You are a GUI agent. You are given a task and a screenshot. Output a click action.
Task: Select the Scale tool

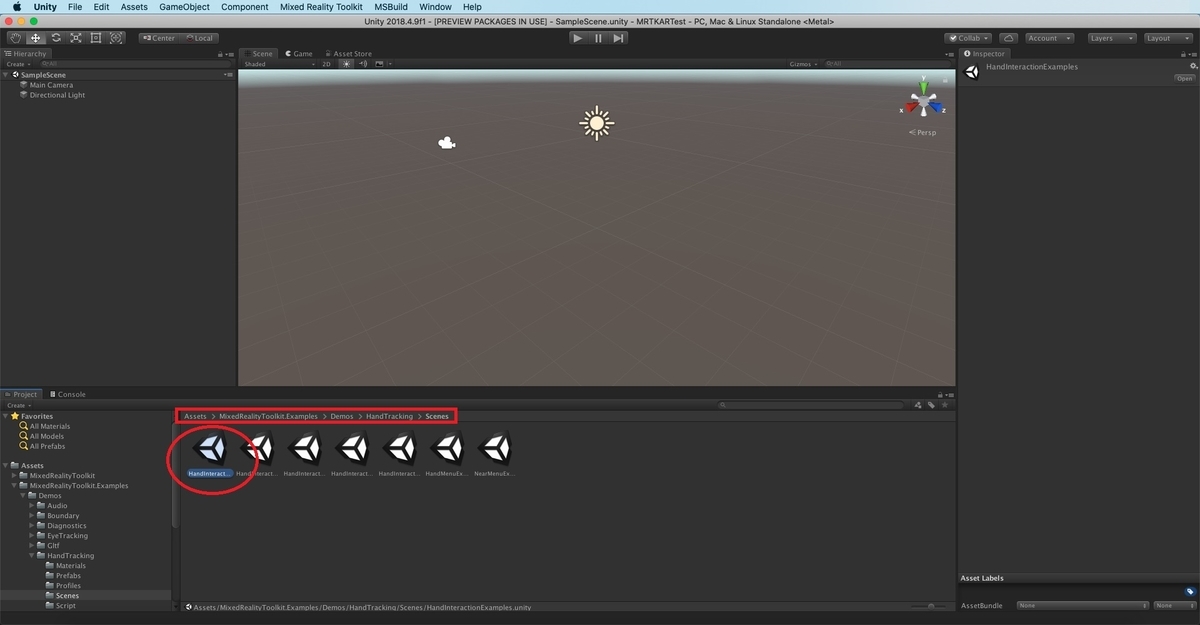[x=75, y=38]
